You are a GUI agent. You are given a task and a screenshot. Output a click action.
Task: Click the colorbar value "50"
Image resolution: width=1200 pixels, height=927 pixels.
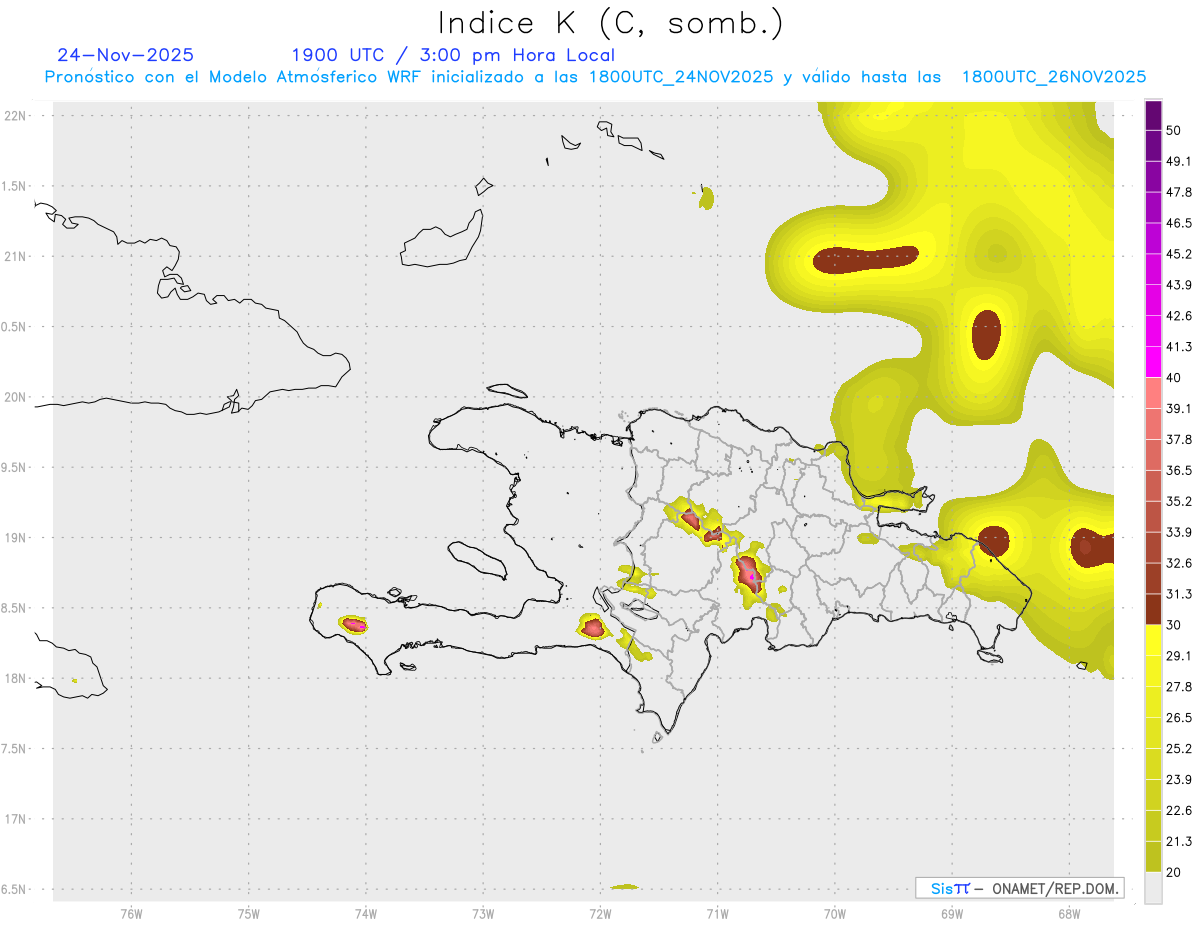click(x=1174, y=131)
